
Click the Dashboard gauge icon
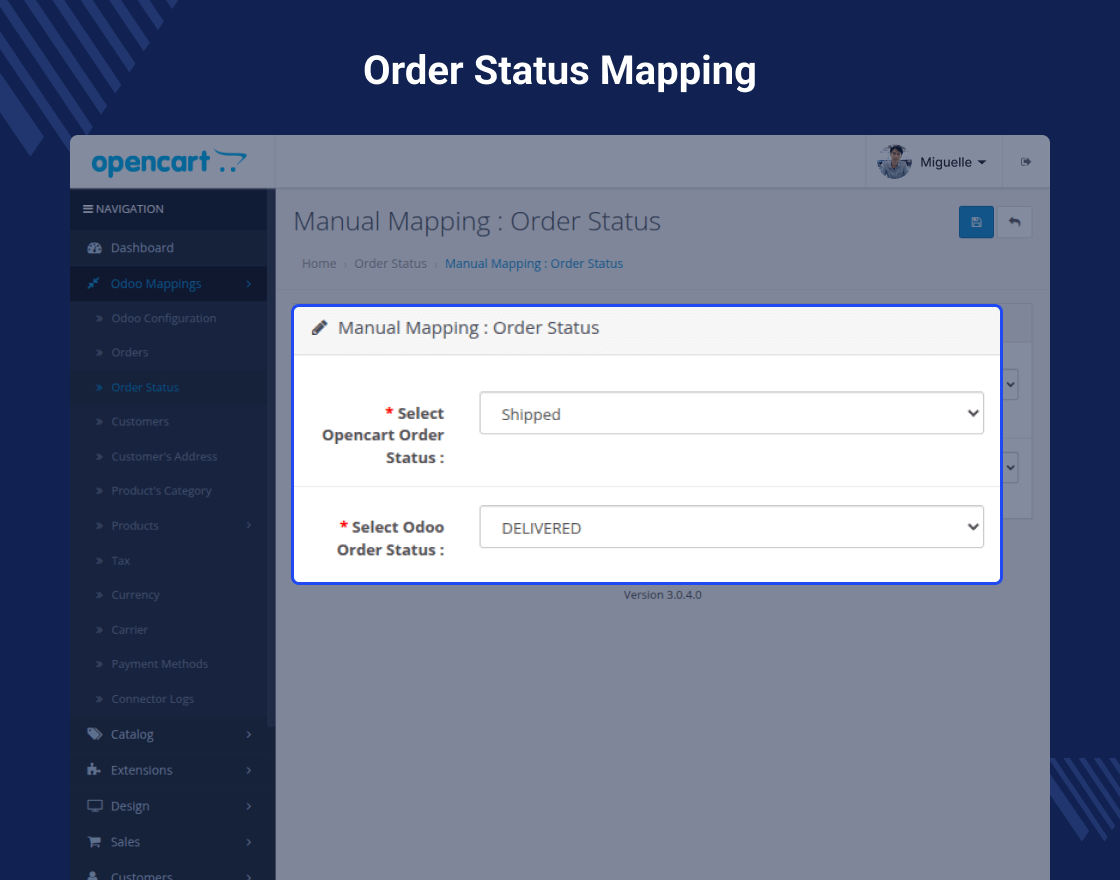pos(94,248)
